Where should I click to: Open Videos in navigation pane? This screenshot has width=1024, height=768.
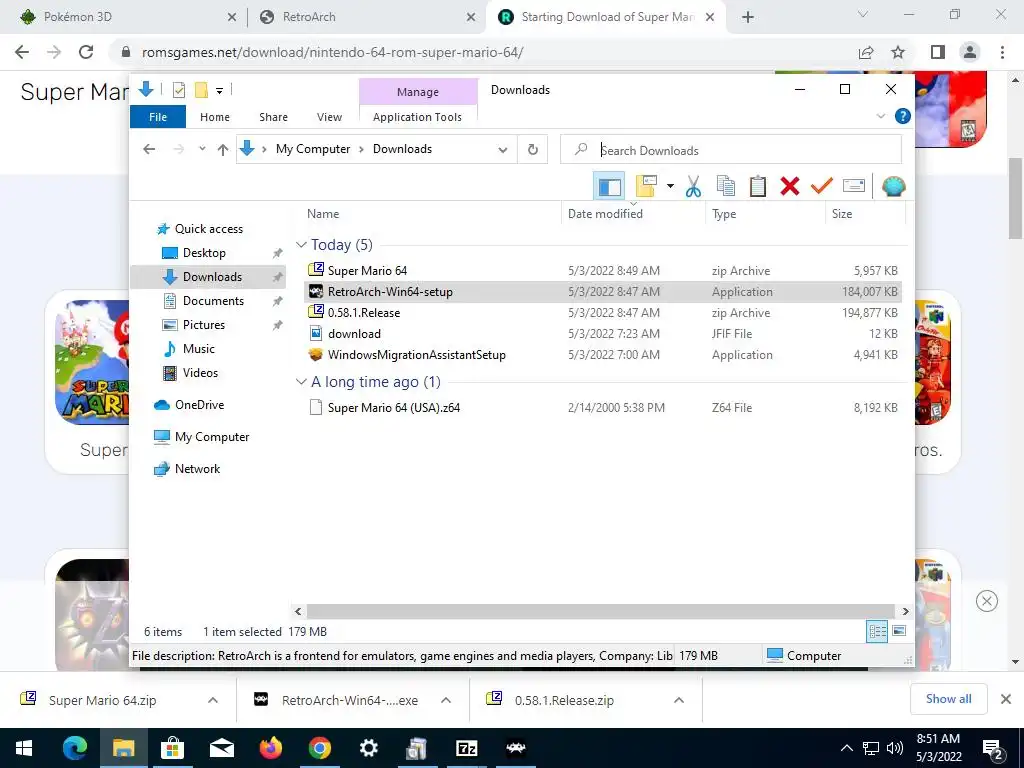click(x=200, y=373)
